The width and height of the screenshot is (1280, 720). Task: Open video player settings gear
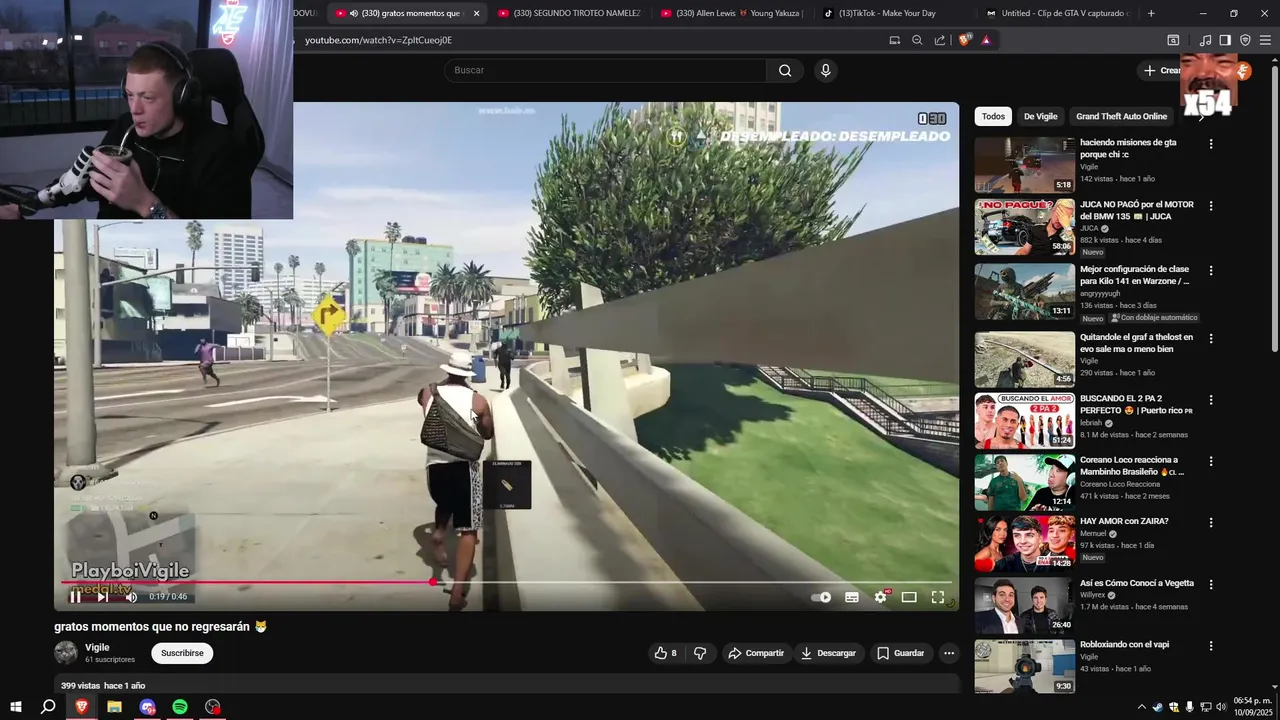881,597
